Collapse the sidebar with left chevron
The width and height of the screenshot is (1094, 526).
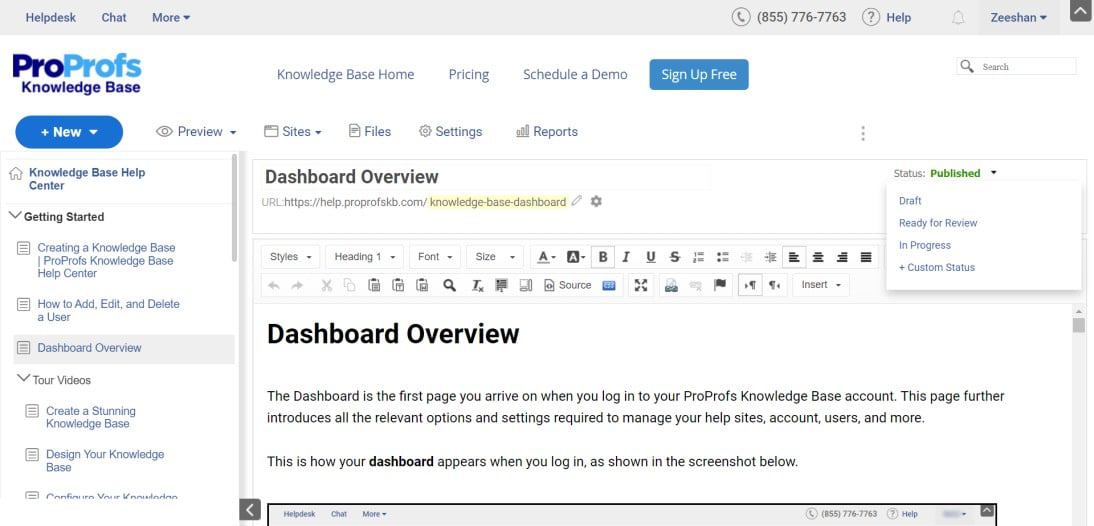(x=250, y=509)
